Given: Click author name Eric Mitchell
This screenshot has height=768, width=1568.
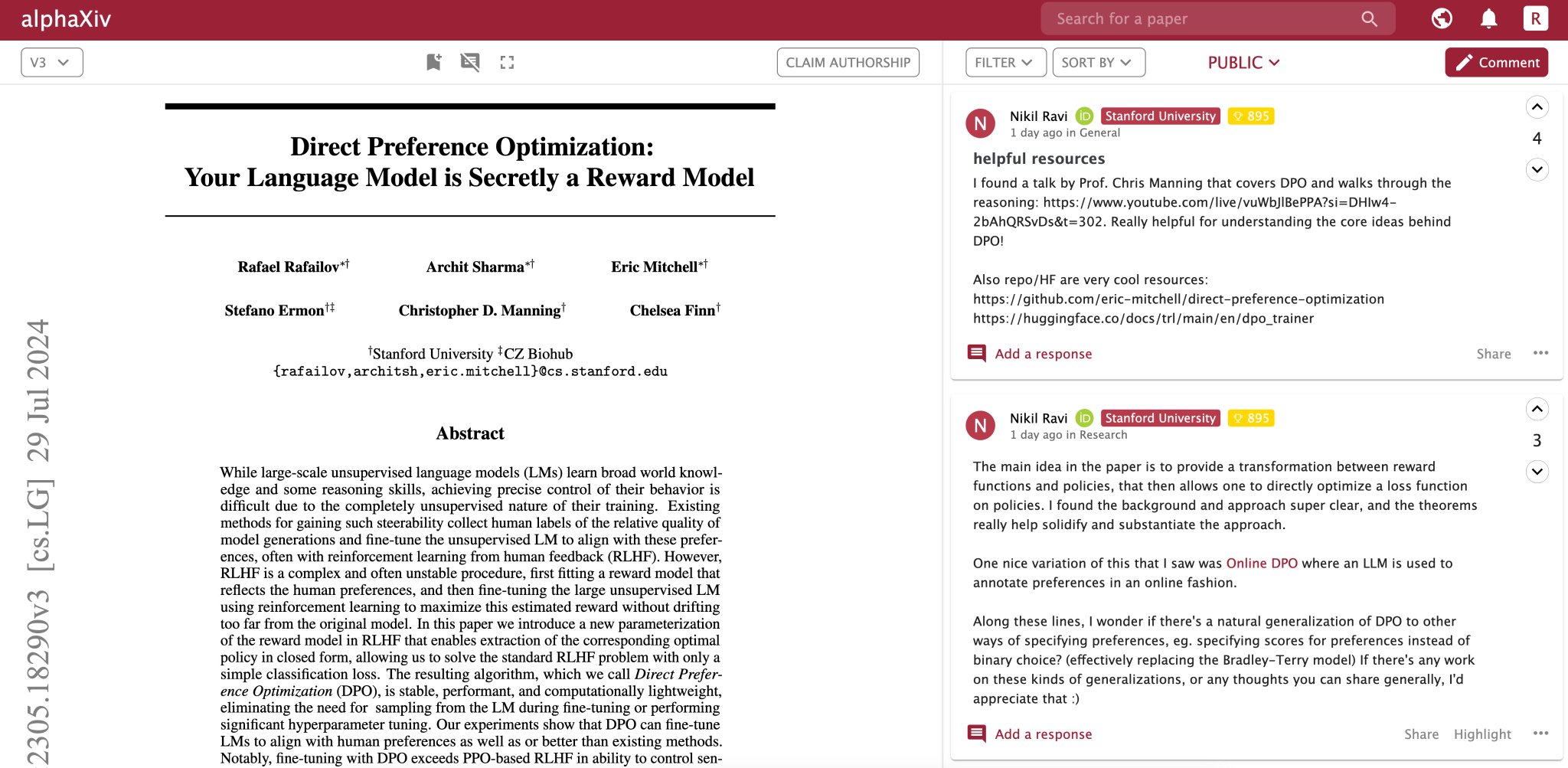Looking at the screenshot, I should [x=655, y=267].
